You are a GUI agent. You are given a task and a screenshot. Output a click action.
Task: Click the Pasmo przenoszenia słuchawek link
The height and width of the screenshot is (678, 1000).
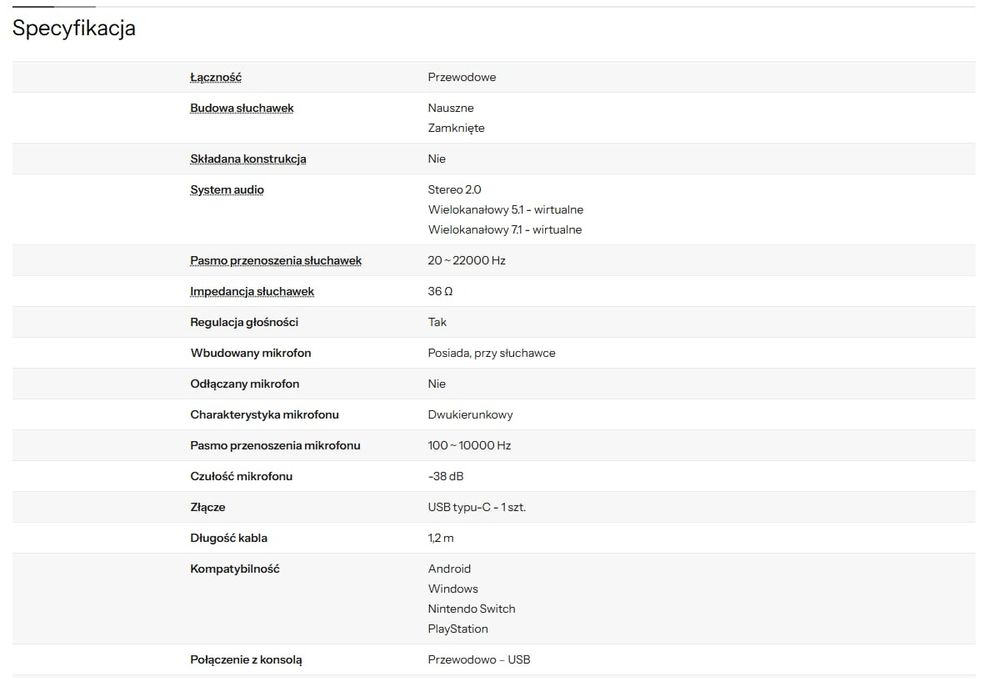click(x=275, y=261)
